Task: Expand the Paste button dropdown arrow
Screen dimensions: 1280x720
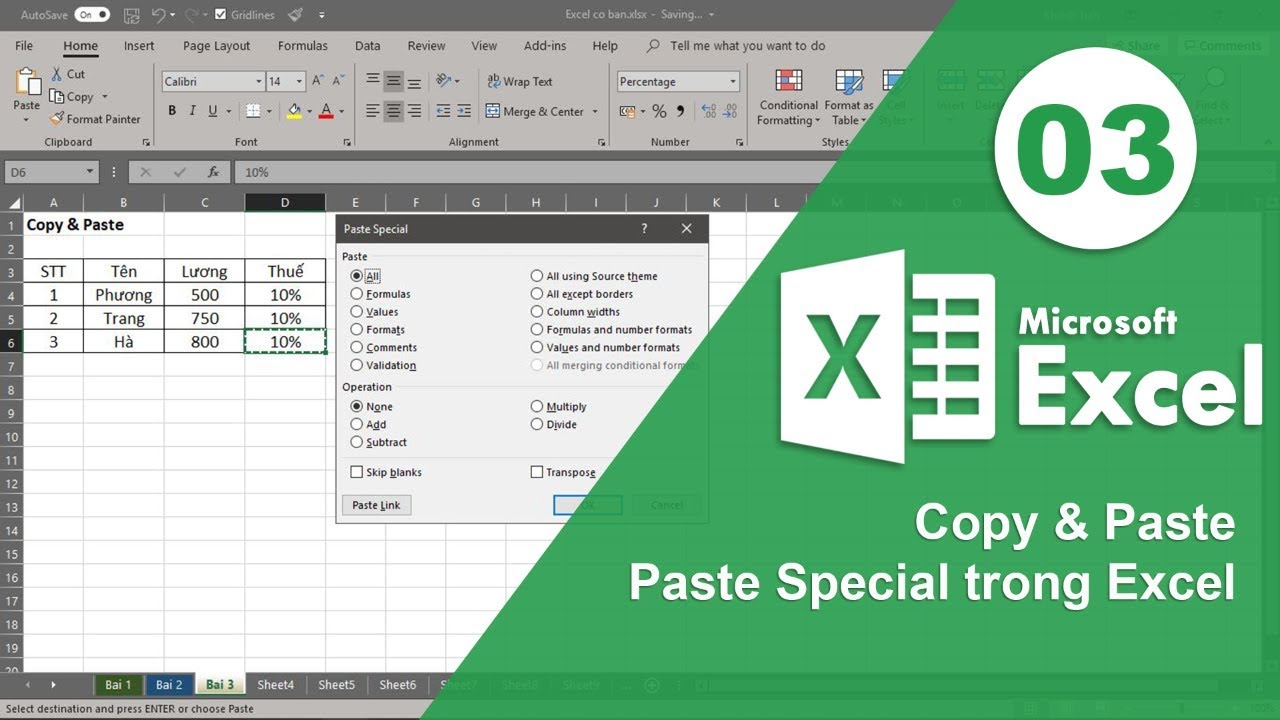Action: coord(27,120)
